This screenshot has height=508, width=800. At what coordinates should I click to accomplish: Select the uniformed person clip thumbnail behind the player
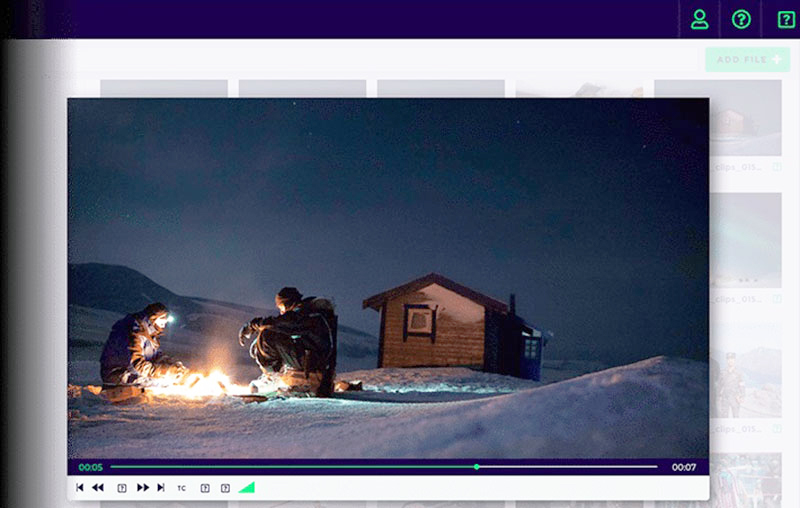[745, 370]
